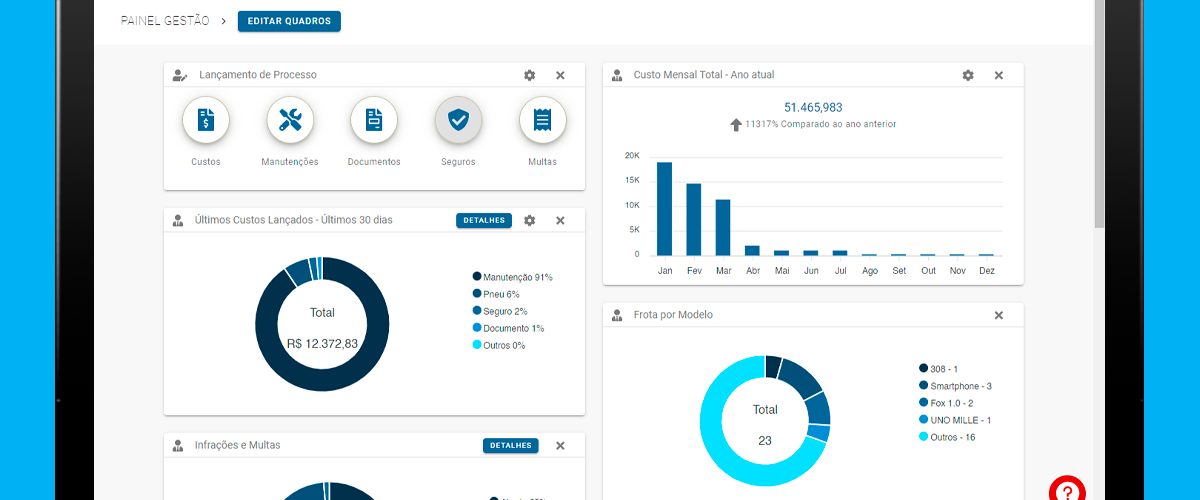Open Detalhes for Últimos Custos Lançados
This screenshot has height=500, width=1200.
pos(484,220)
